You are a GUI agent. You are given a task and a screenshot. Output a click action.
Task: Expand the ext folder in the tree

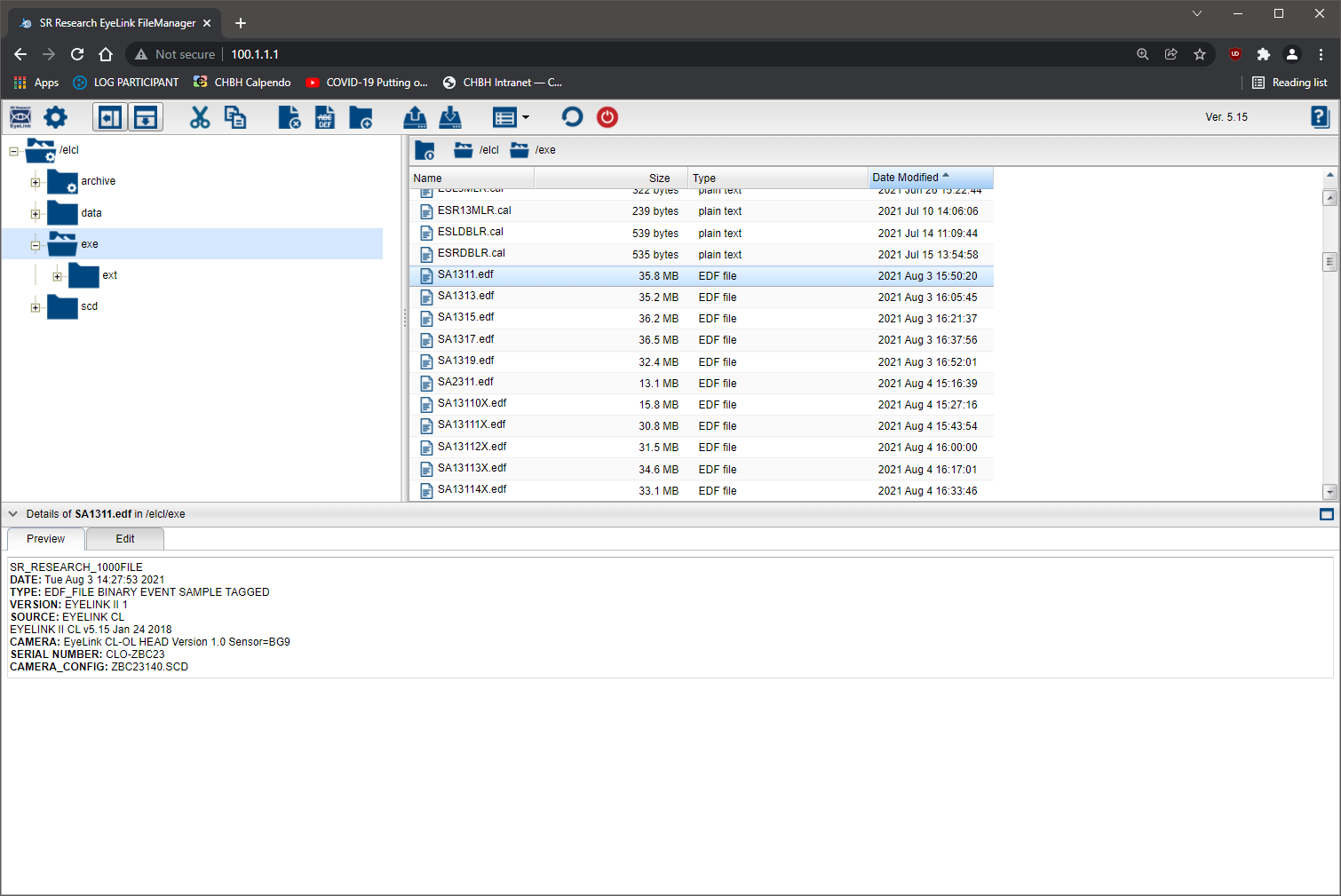click(x=57, y=275)
